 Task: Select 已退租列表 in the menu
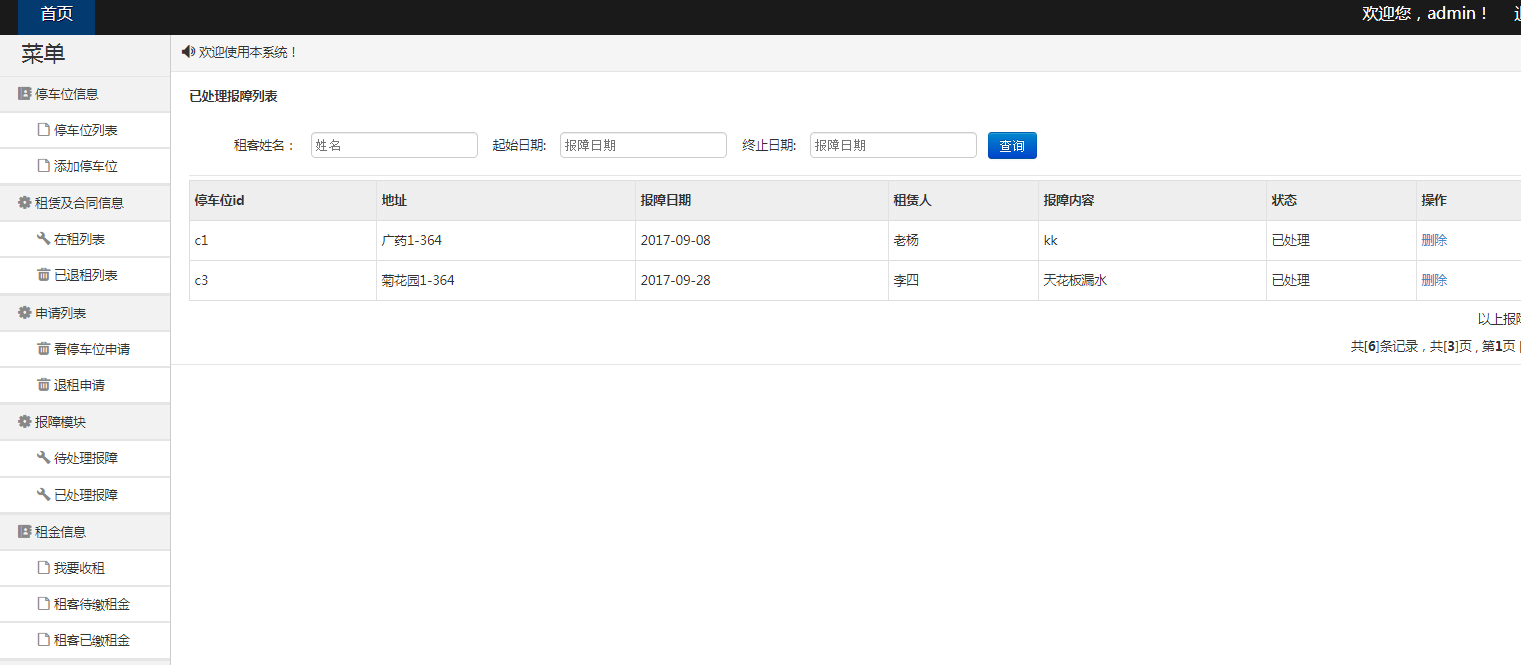click(85, 275)
